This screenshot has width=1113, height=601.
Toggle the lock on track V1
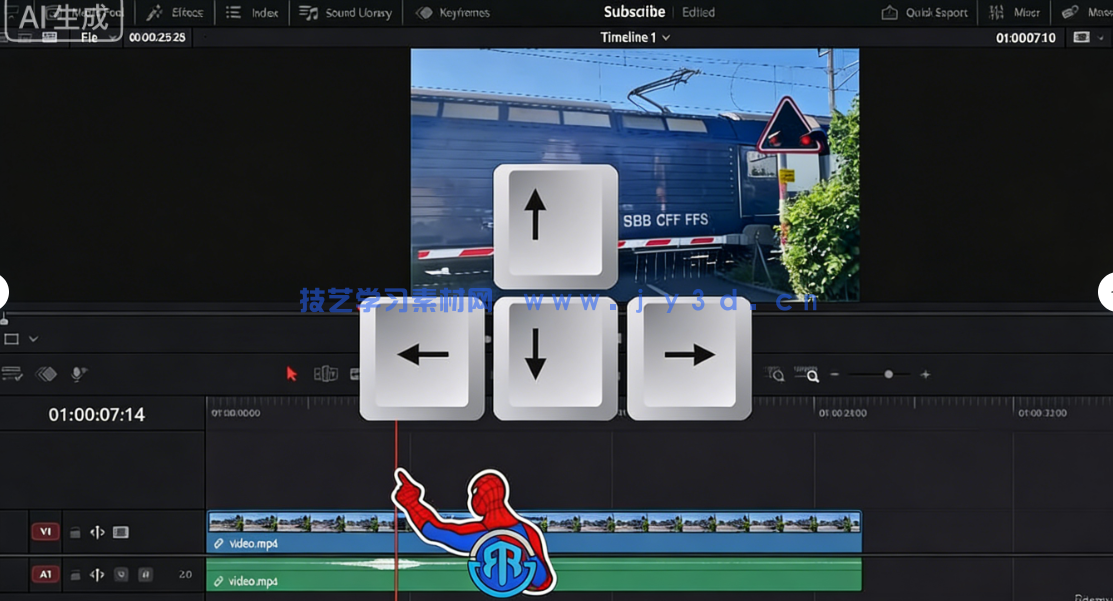click(x=75, y=532)
